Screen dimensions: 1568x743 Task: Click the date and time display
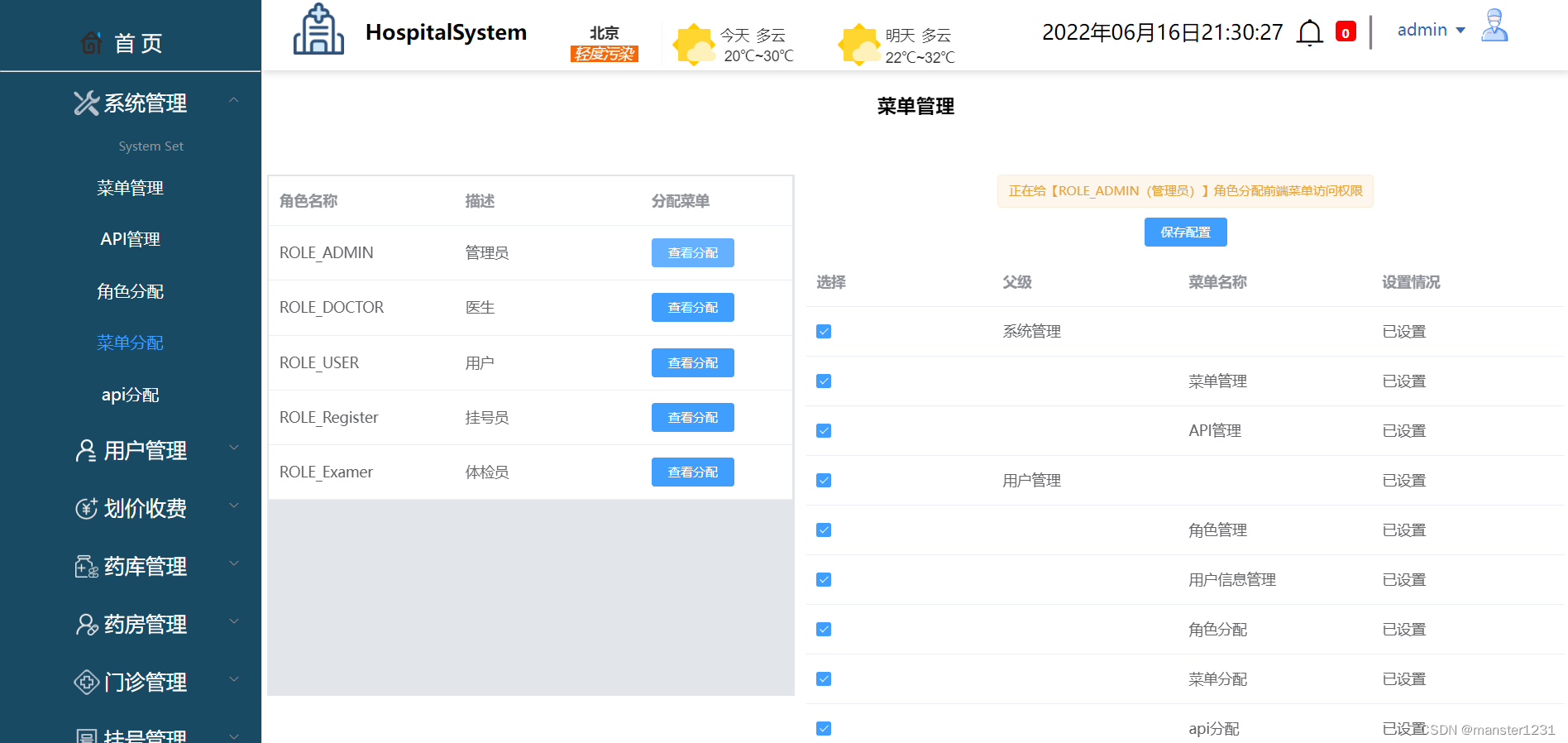point(1162,32)
